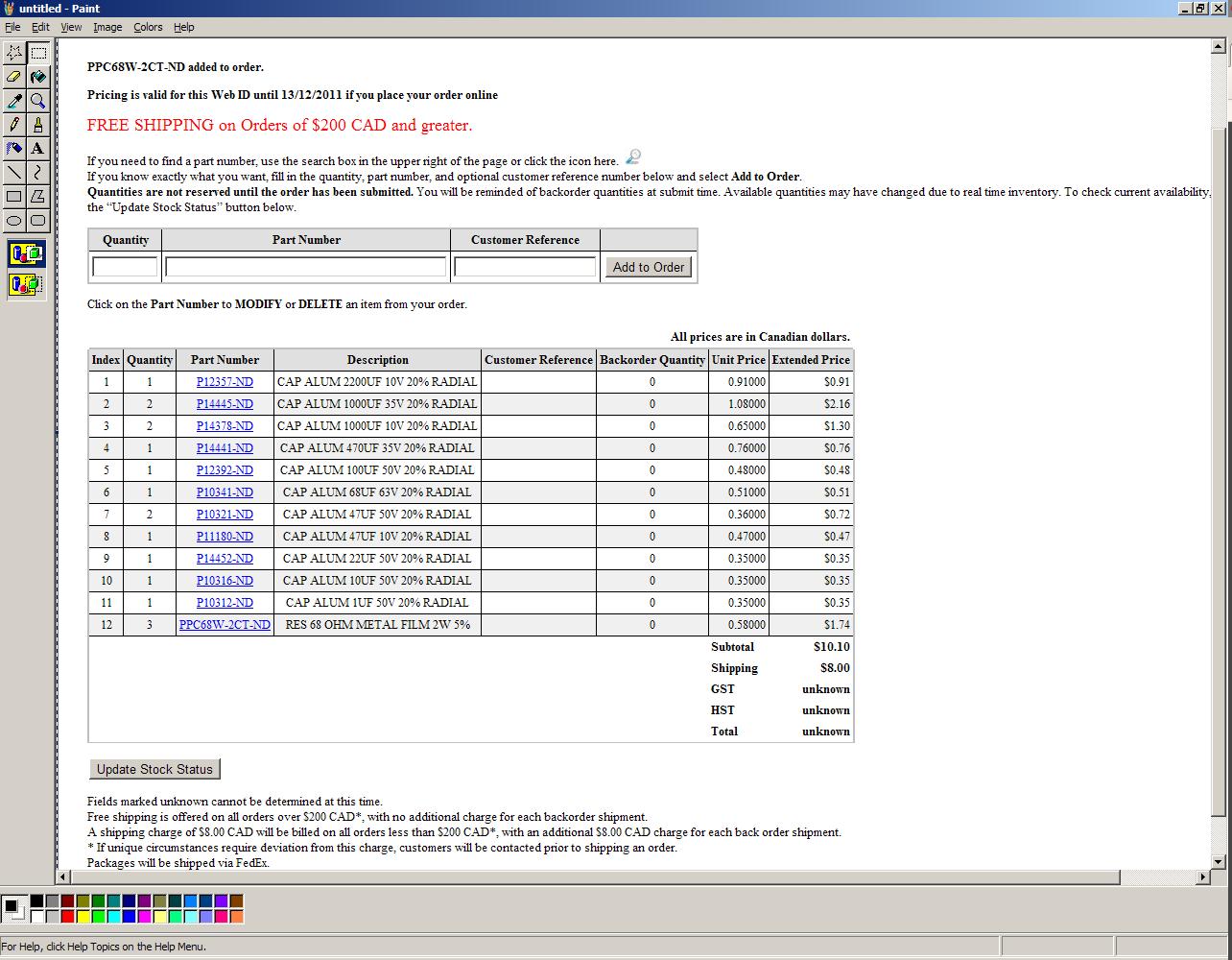Choose the brown color swatch
Screen dimensions: 1232x960
click(x=236, y=900)
